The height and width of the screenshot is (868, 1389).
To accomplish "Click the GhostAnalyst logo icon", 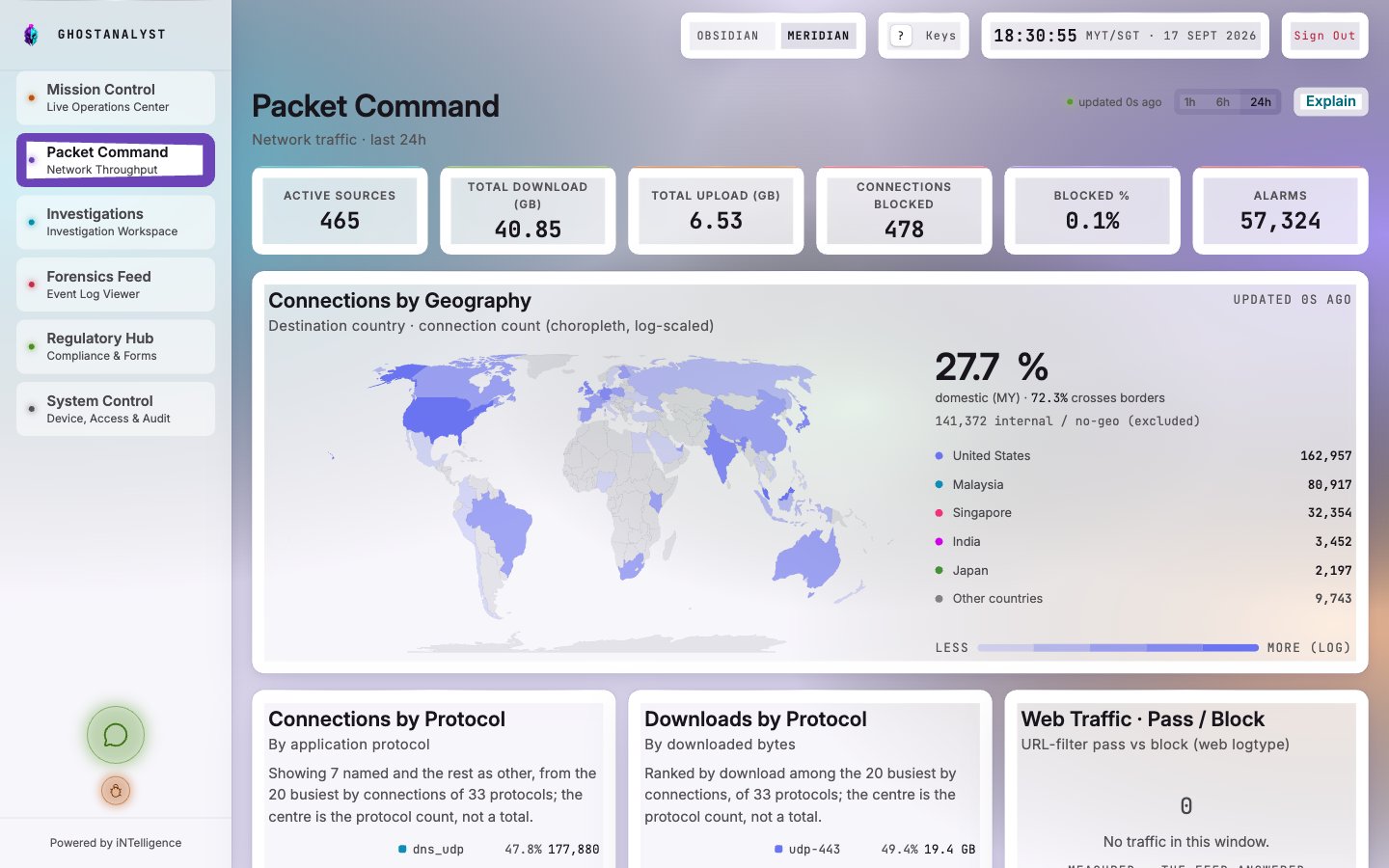I will coord(31,35).
